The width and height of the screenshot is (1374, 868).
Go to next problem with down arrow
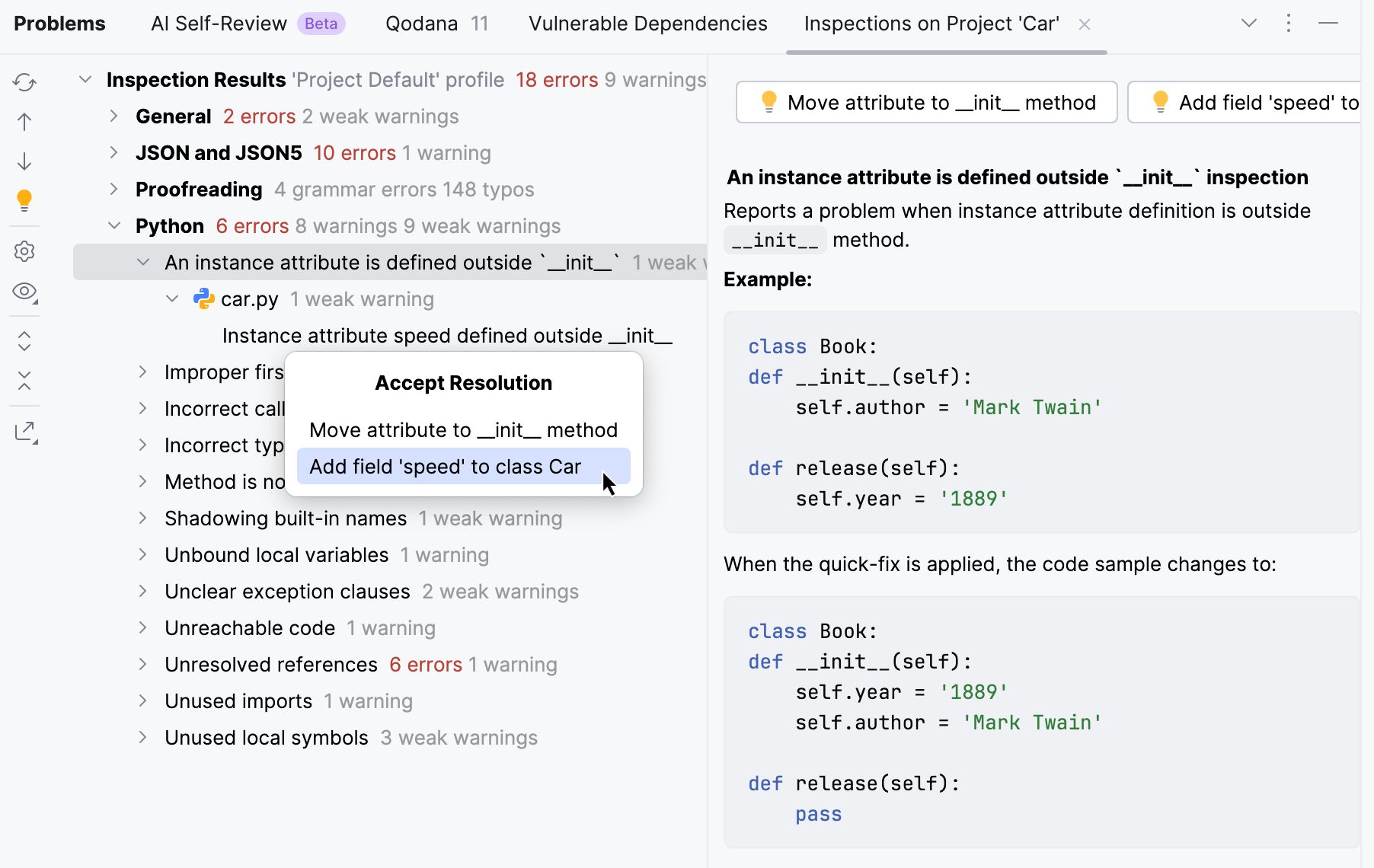click(24, 161)
